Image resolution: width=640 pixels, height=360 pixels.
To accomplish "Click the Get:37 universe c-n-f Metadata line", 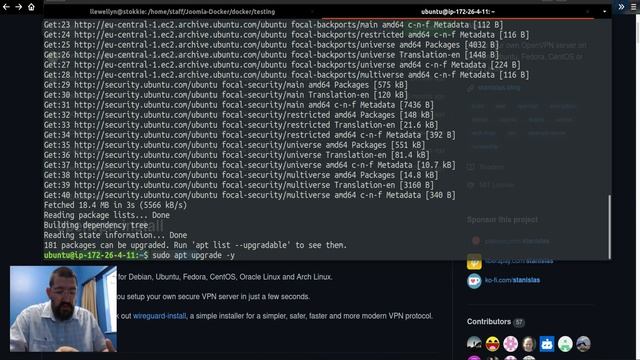I will (250, 165).
